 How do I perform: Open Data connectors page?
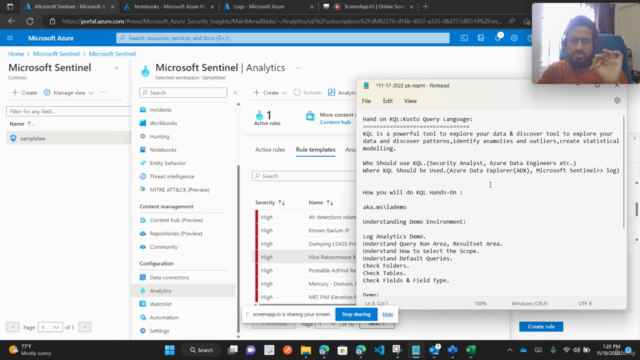(169, 277)
